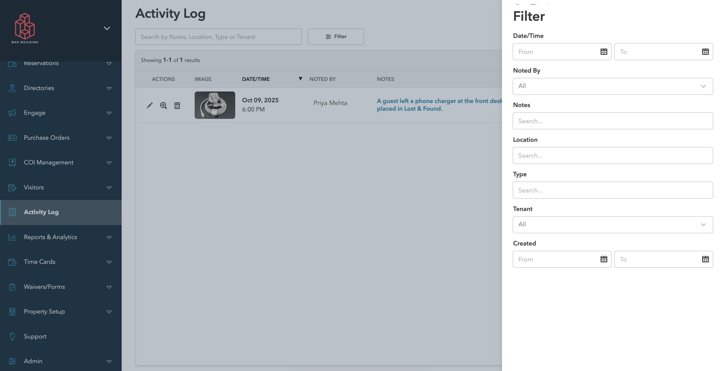Expand the Directories menu arrow

click(109, 88)
